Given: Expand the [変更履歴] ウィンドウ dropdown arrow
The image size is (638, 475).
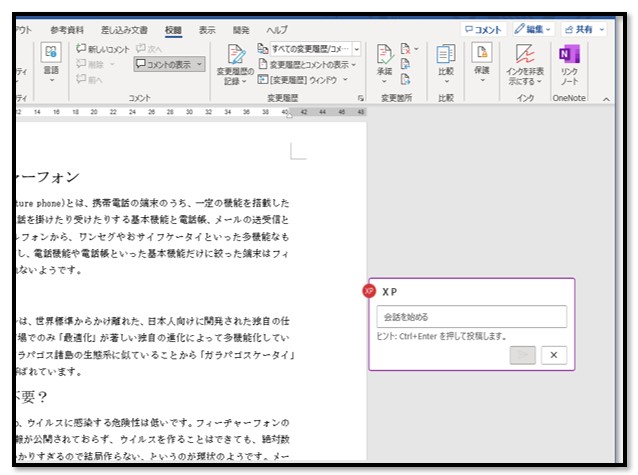Looking at the screenshot, I should pyautogui.click(x=345, y=80).
